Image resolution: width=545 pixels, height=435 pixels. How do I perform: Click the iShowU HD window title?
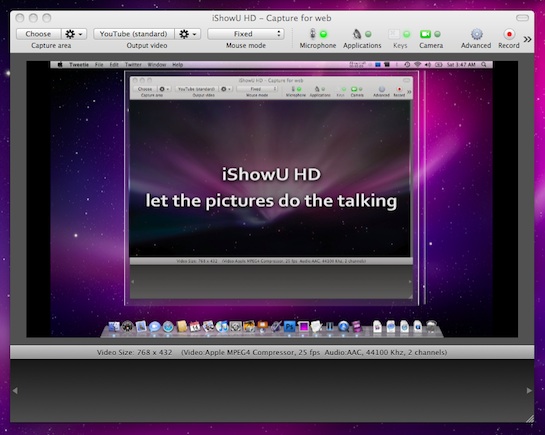tap(272, 18)
